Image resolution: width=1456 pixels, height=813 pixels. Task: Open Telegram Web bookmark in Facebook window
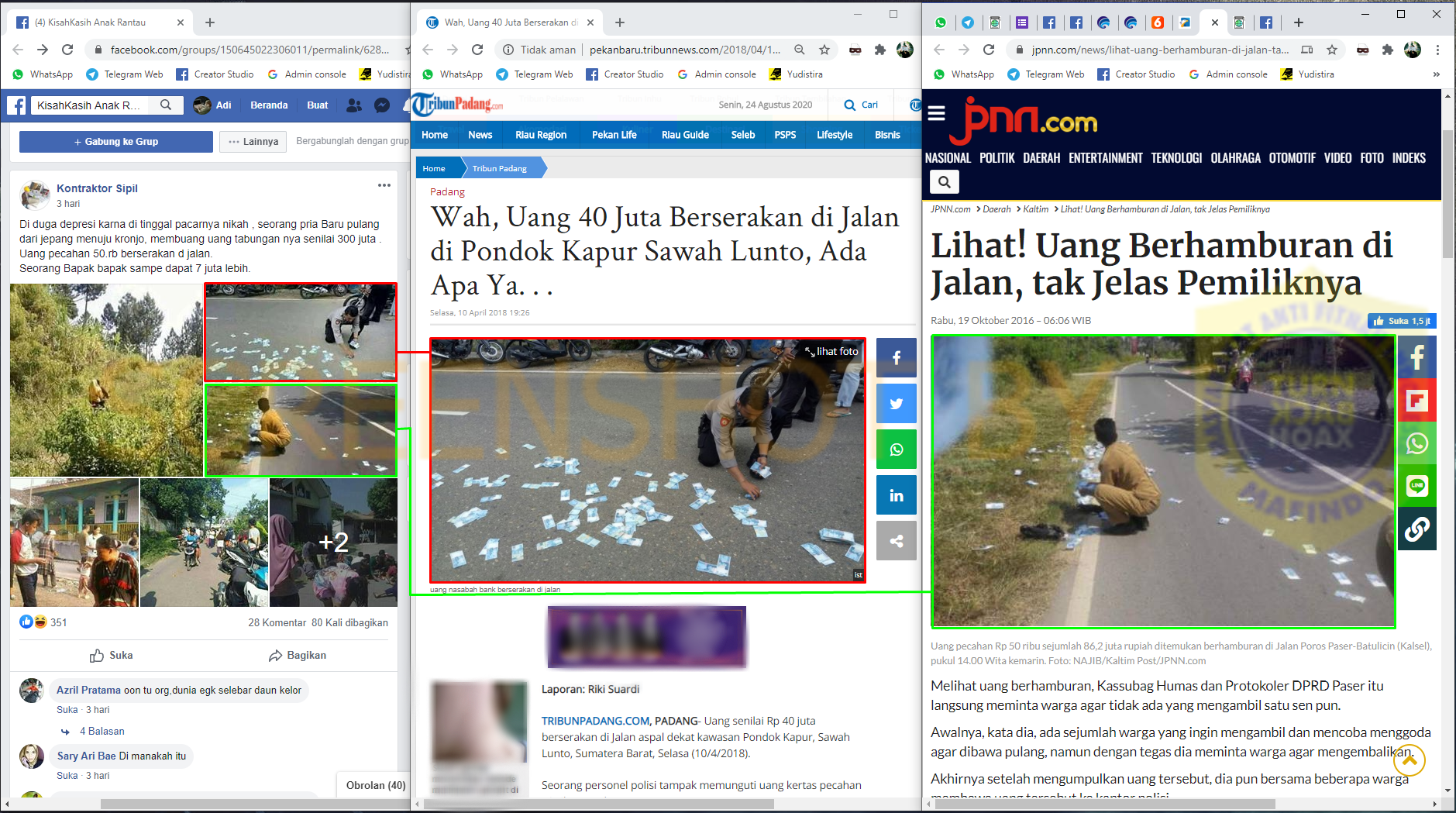click(124, 74)
